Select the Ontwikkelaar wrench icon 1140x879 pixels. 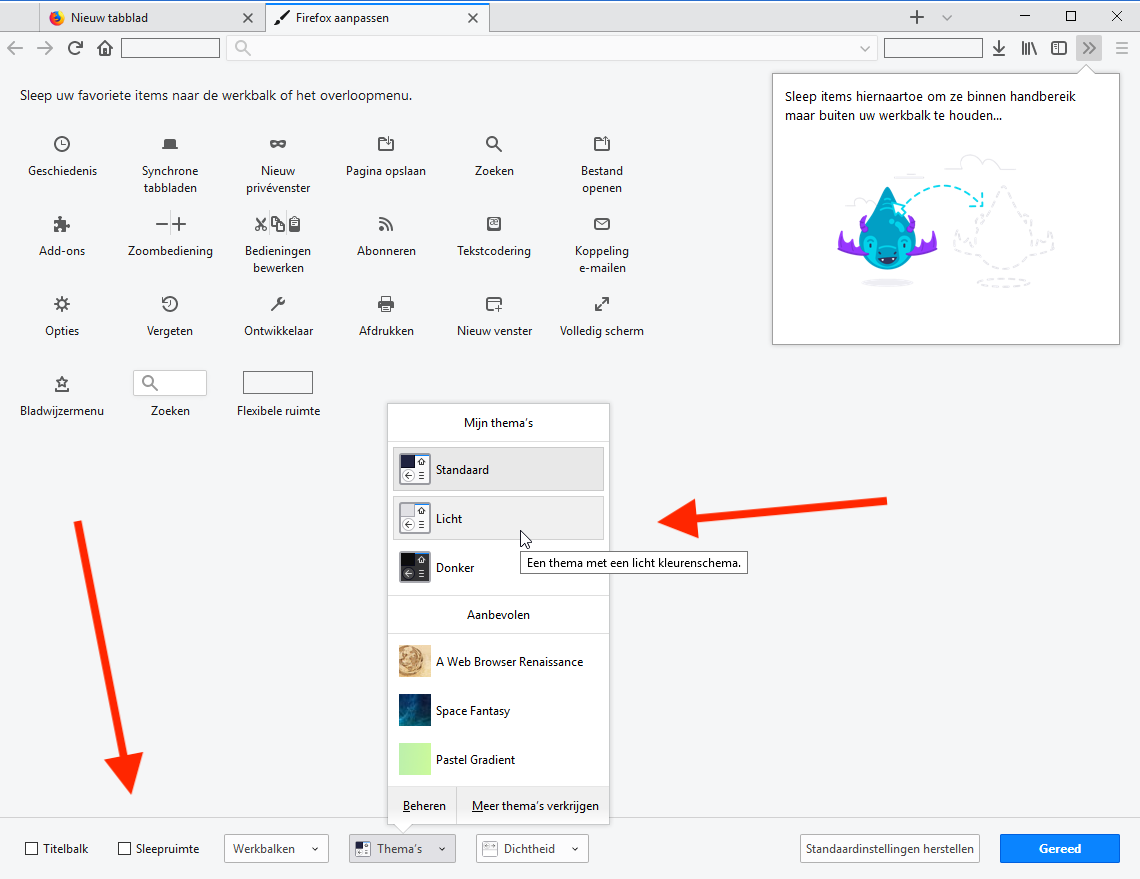pos(278,304)
